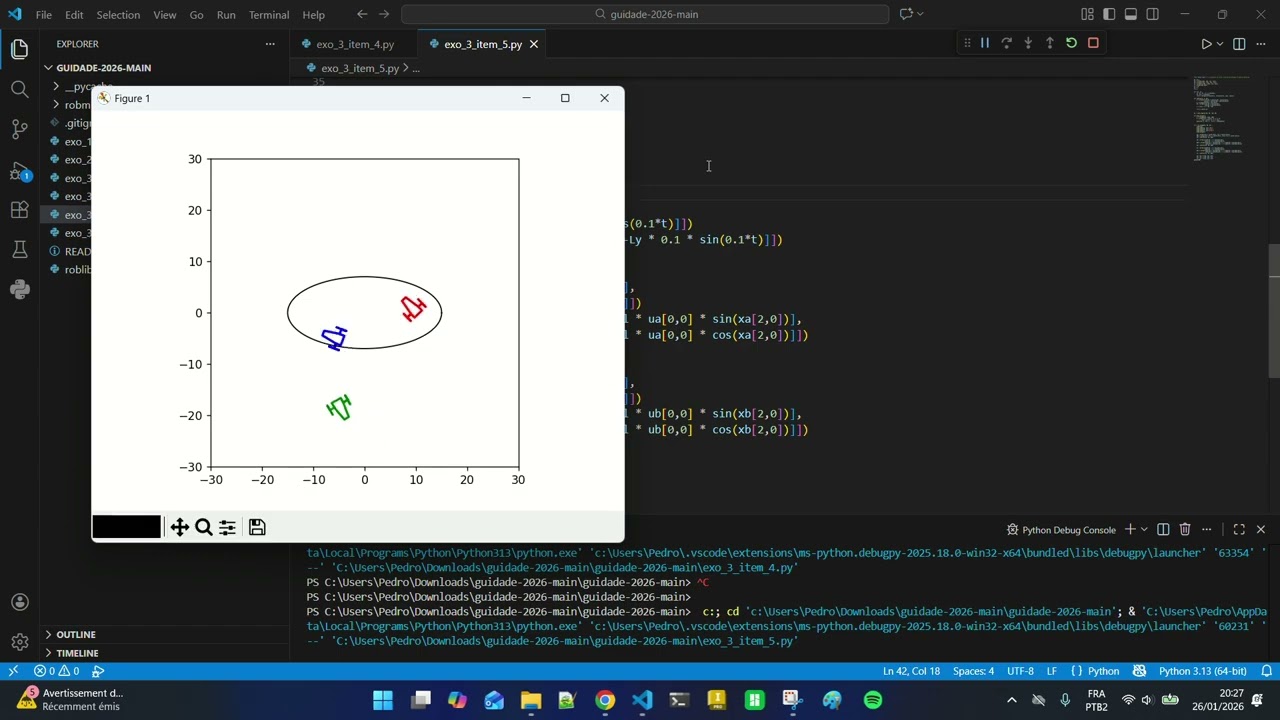This screenshot has width=1280, height=720.
Task: Toggle the bottom Panel layout button
Action: tap(1131, 14)
